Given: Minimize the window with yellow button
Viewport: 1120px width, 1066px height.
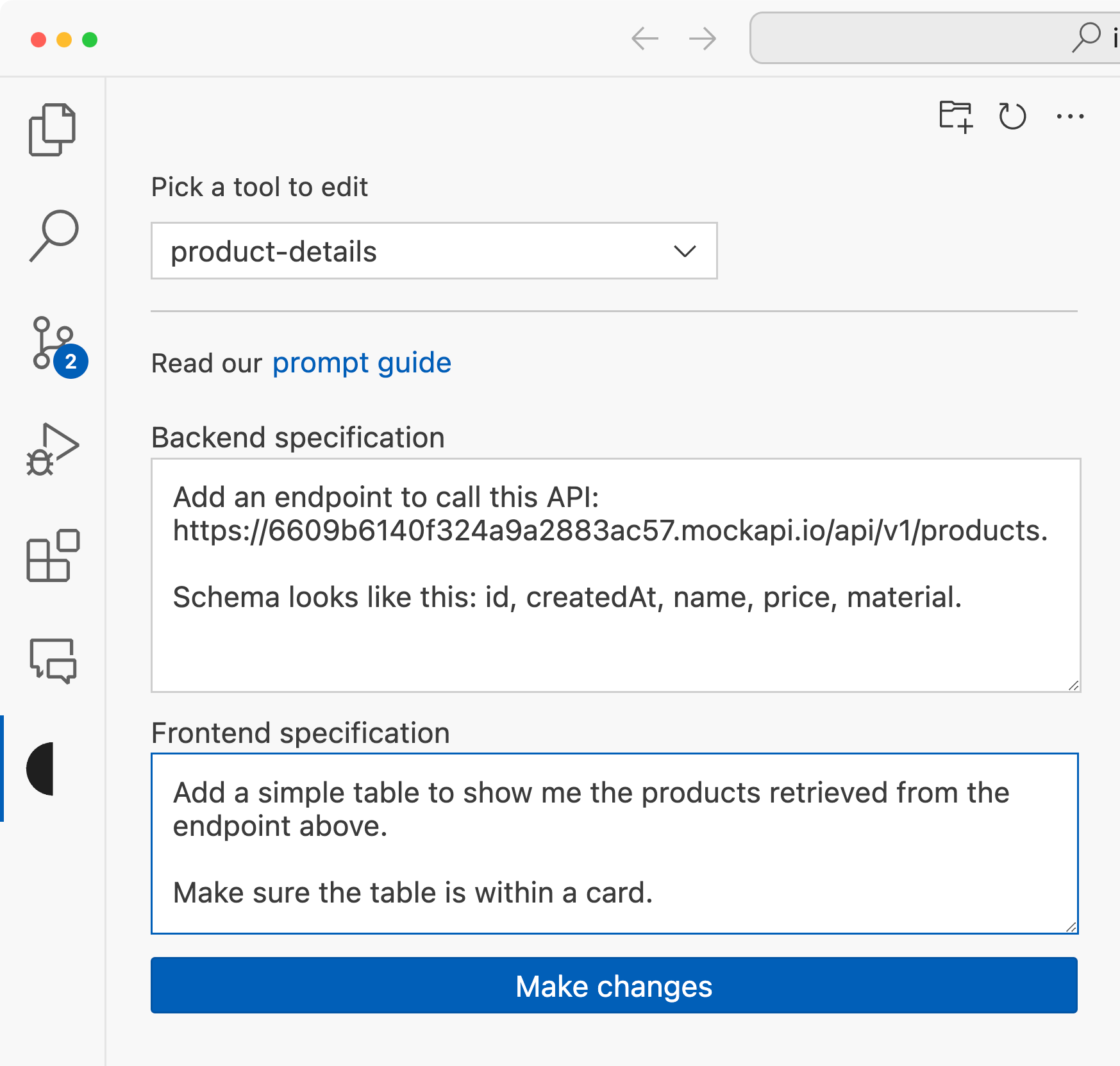Looking at the screenshot, I should click(64, 40).
